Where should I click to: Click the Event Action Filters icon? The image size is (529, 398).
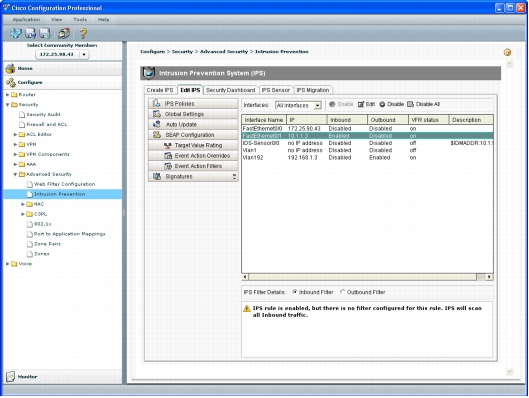coord(168,166)
